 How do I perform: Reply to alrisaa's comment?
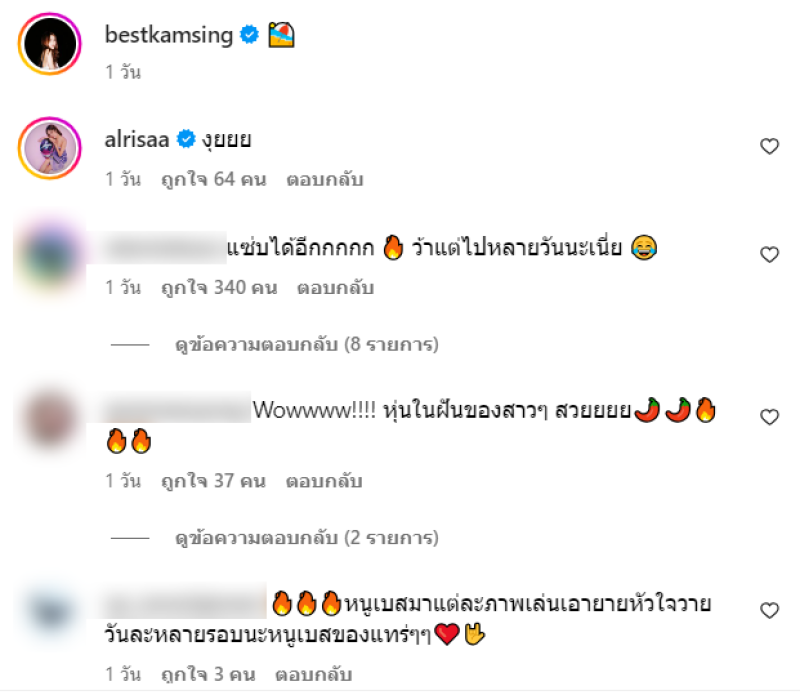point(324,180)
